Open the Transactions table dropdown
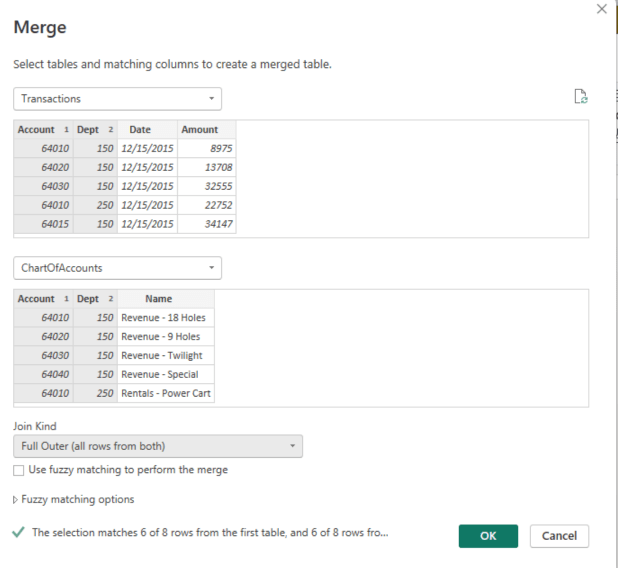 [x=117, y=99]
